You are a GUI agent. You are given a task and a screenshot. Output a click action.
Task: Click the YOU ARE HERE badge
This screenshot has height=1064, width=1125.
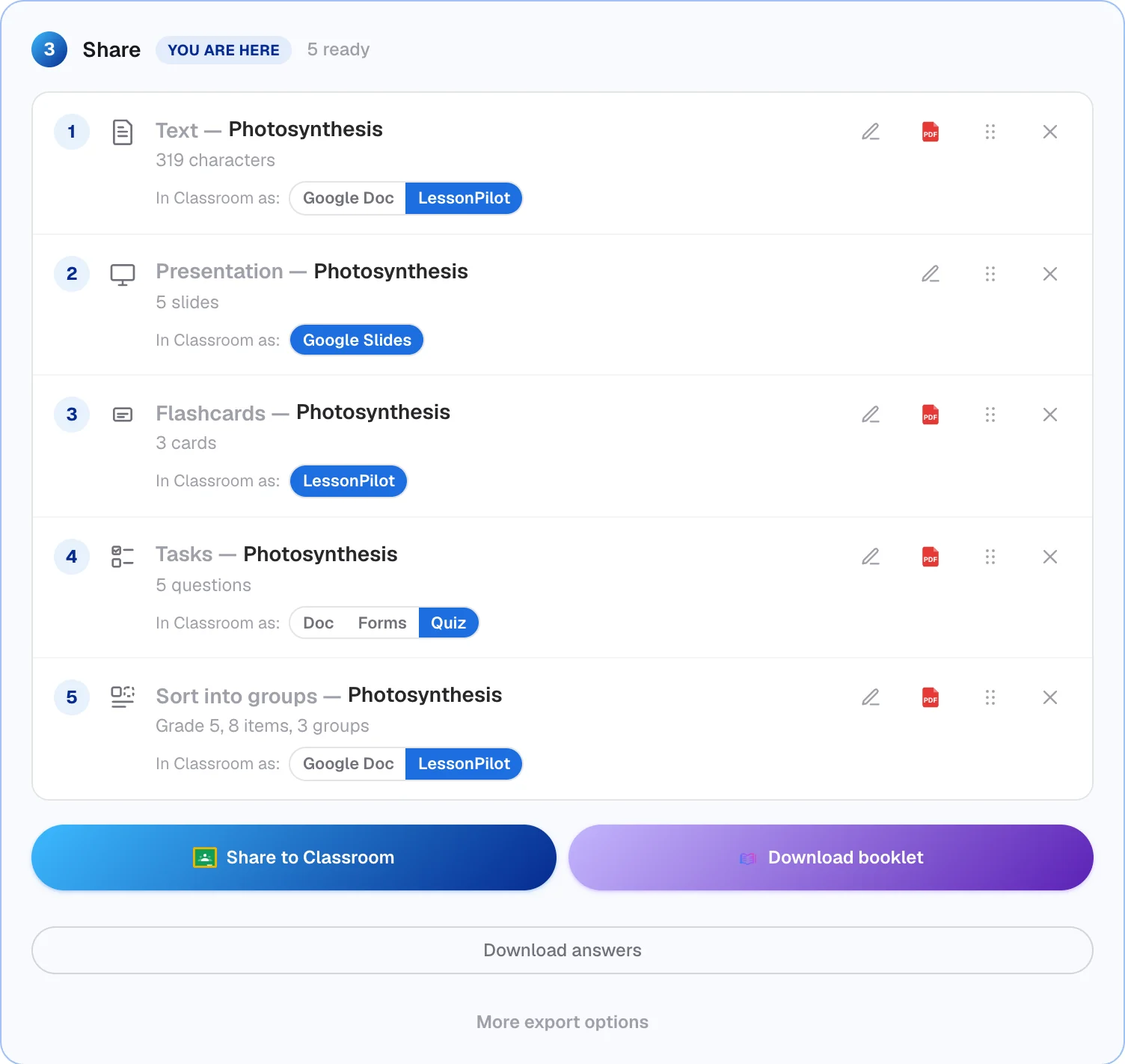(224, 50)
